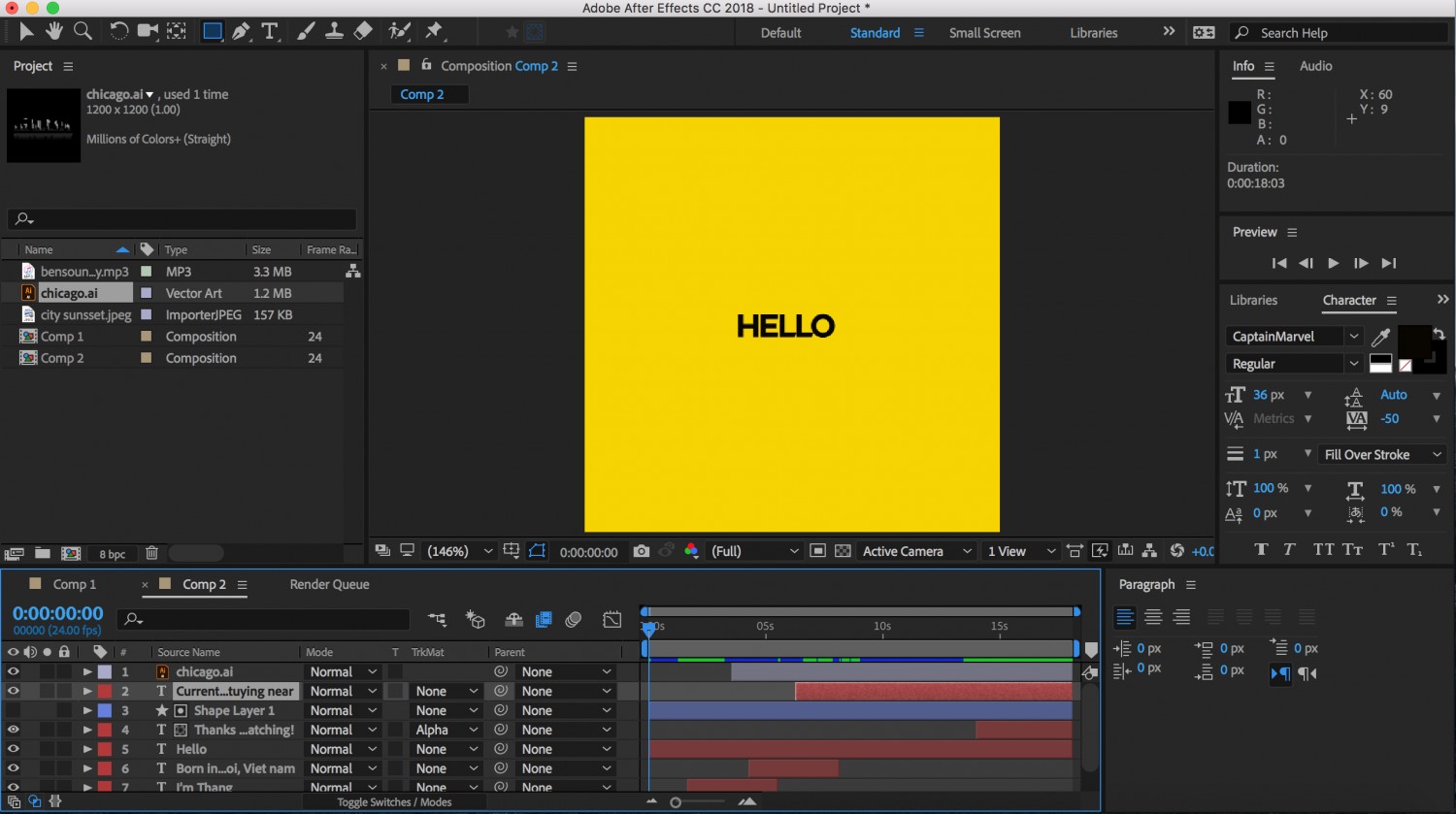1456x814 pixels.
Task: Select the Clone Stamp tool
Action: 334,32
